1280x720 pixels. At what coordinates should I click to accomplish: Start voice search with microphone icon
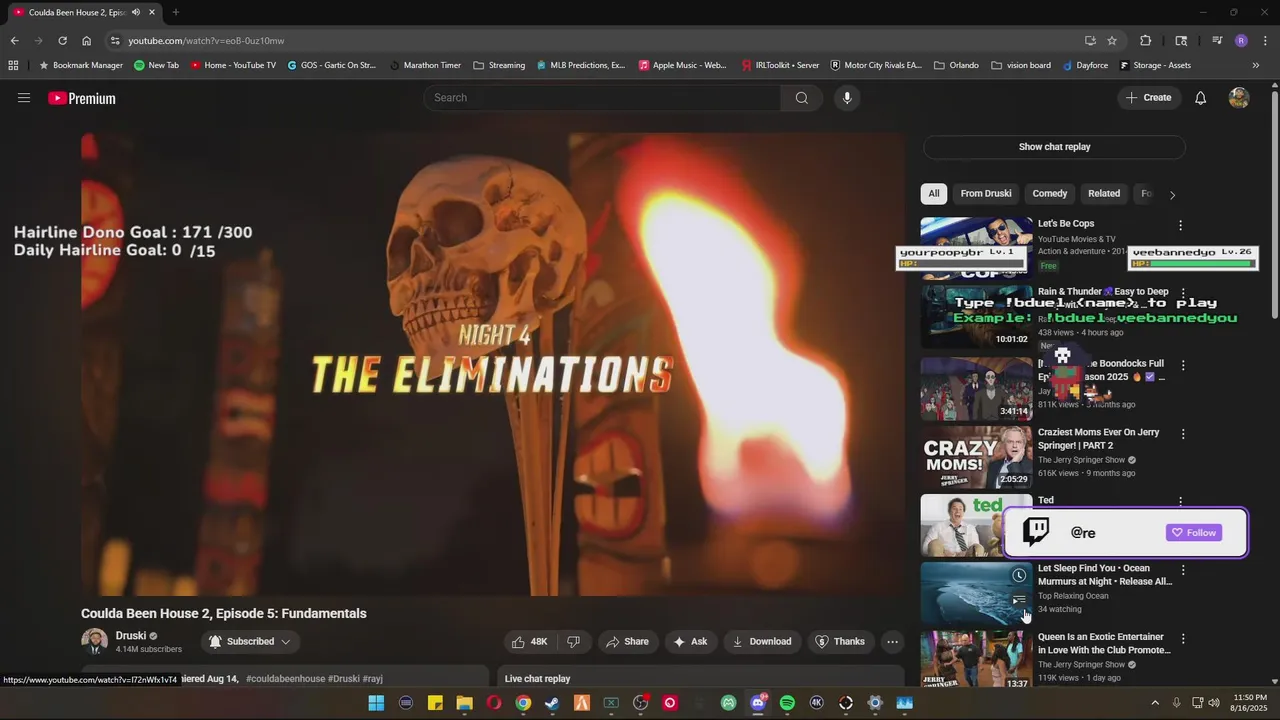click(847, 98)
